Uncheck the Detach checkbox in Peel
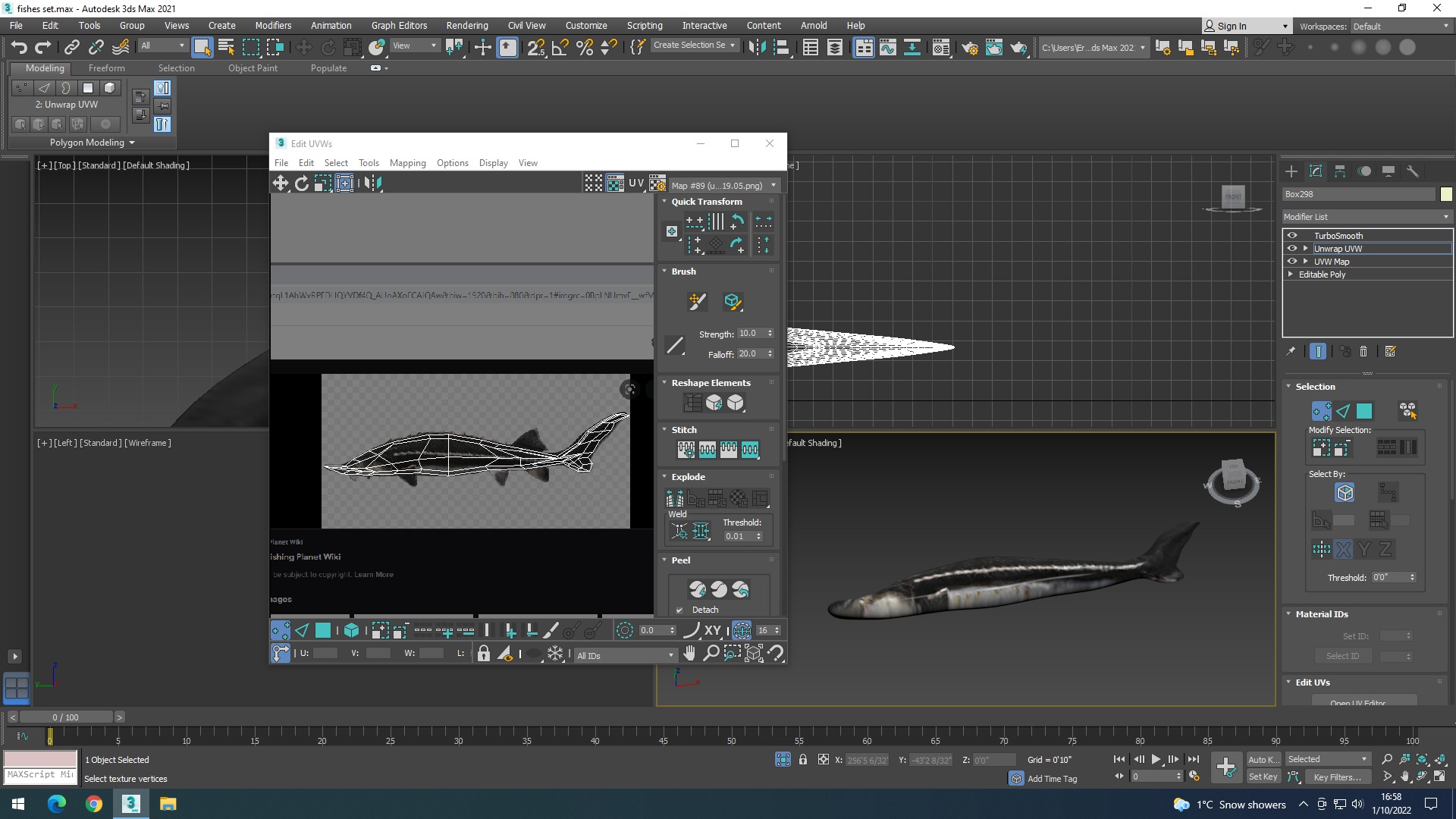The height and width of the screenshot is (819, 1456). [x=679, y=610]
